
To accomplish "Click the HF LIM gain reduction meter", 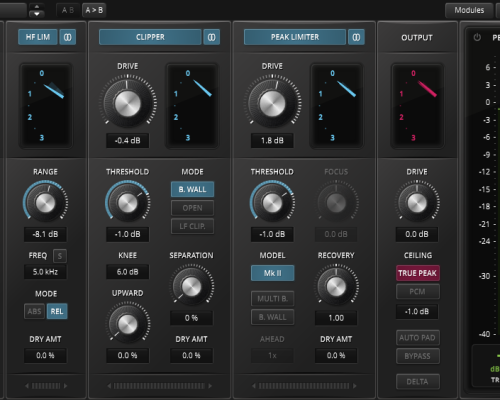I will 46,106.
